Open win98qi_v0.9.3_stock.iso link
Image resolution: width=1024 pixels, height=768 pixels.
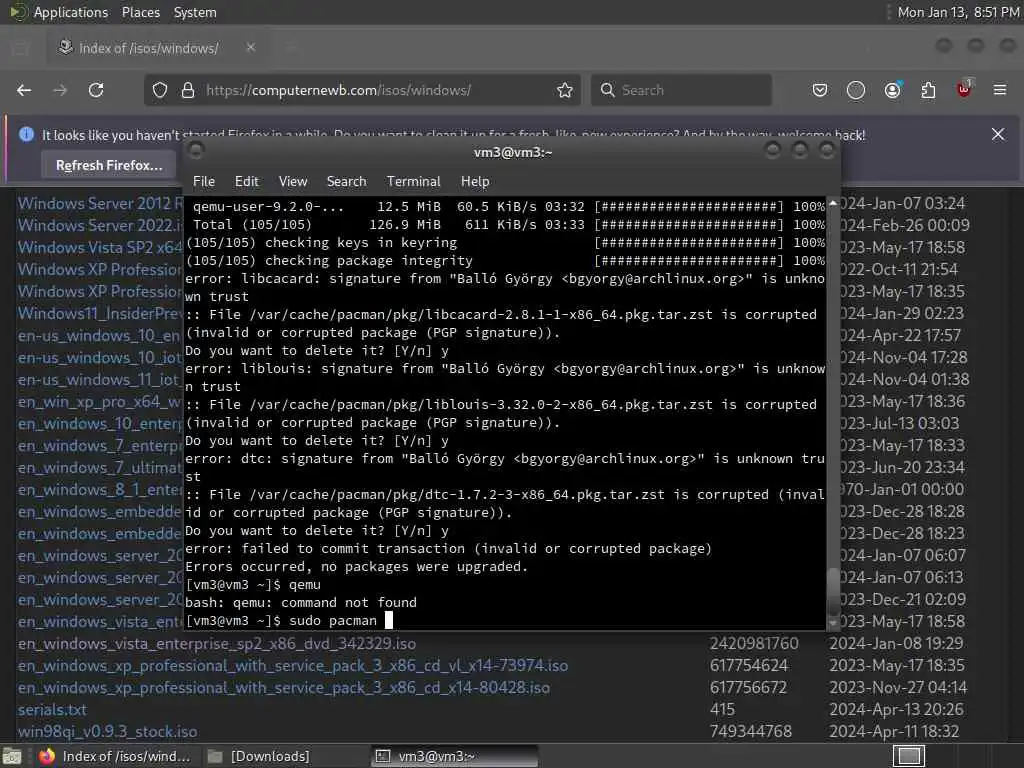[x=107, y=731]
